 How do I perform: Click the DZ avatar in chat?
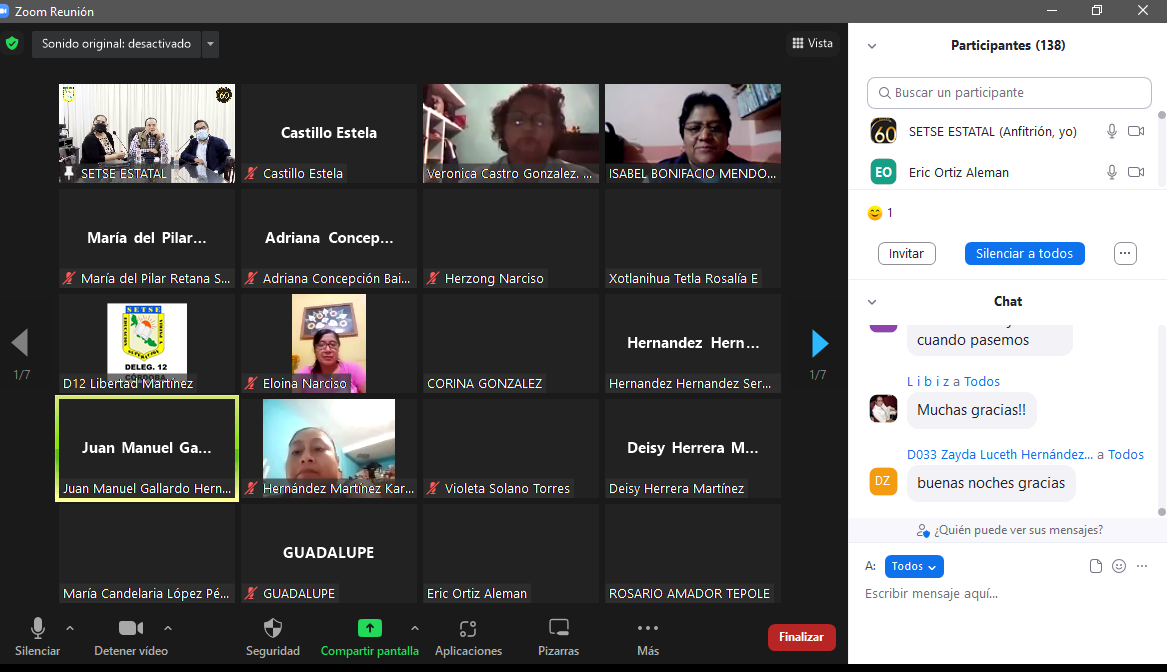tap(883, 481)
